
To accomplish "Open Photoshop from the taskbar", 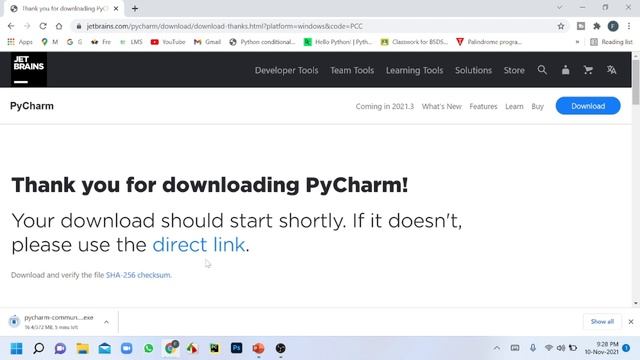I will (236, 348).
